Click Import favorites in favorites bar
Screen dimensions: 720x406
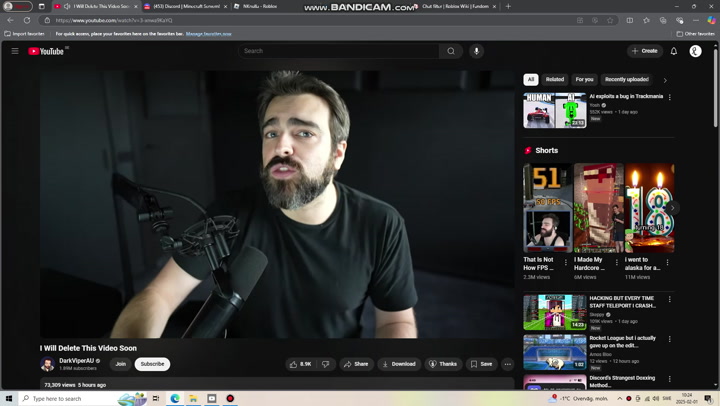tap(24, 34)
